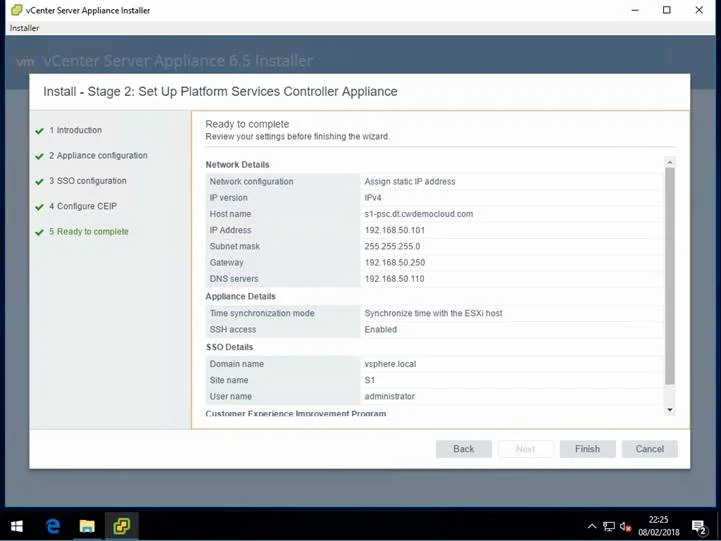Click 'Assign static IP address' value
The height and width of the screenshot is (541, 721).
[410, 181]
